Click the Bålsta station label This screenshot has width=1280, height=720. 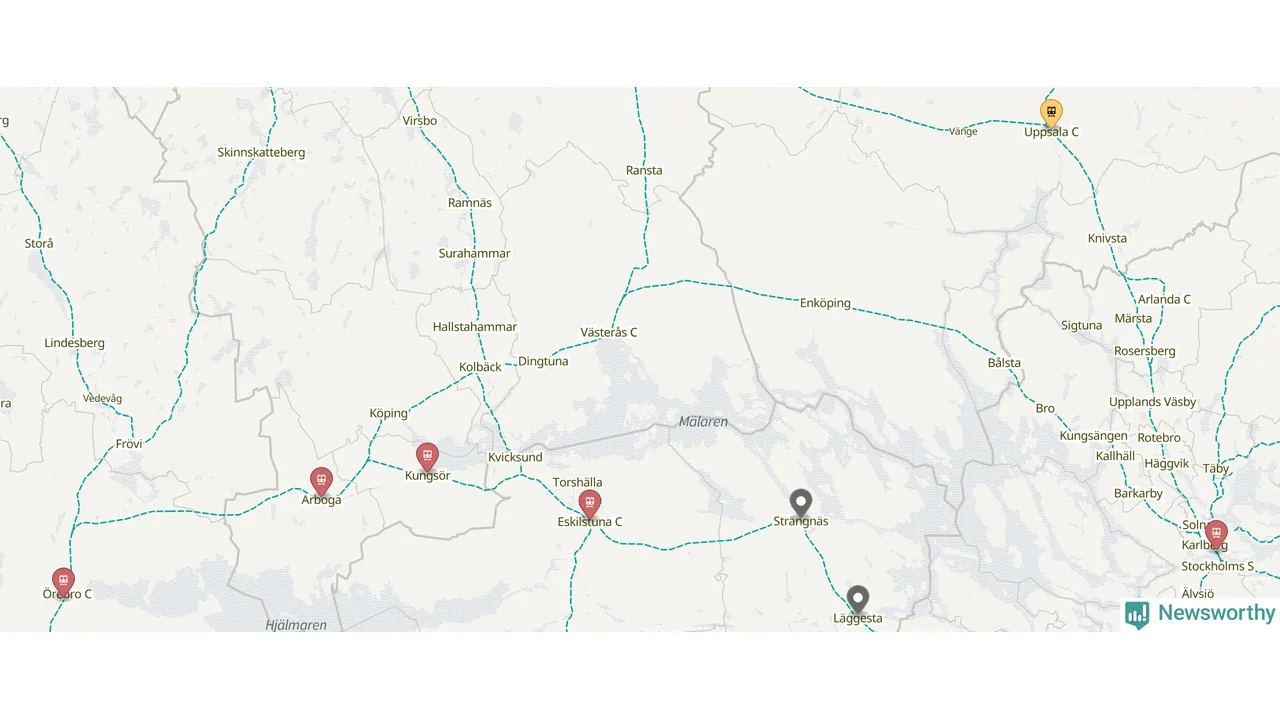(1004, 363)
